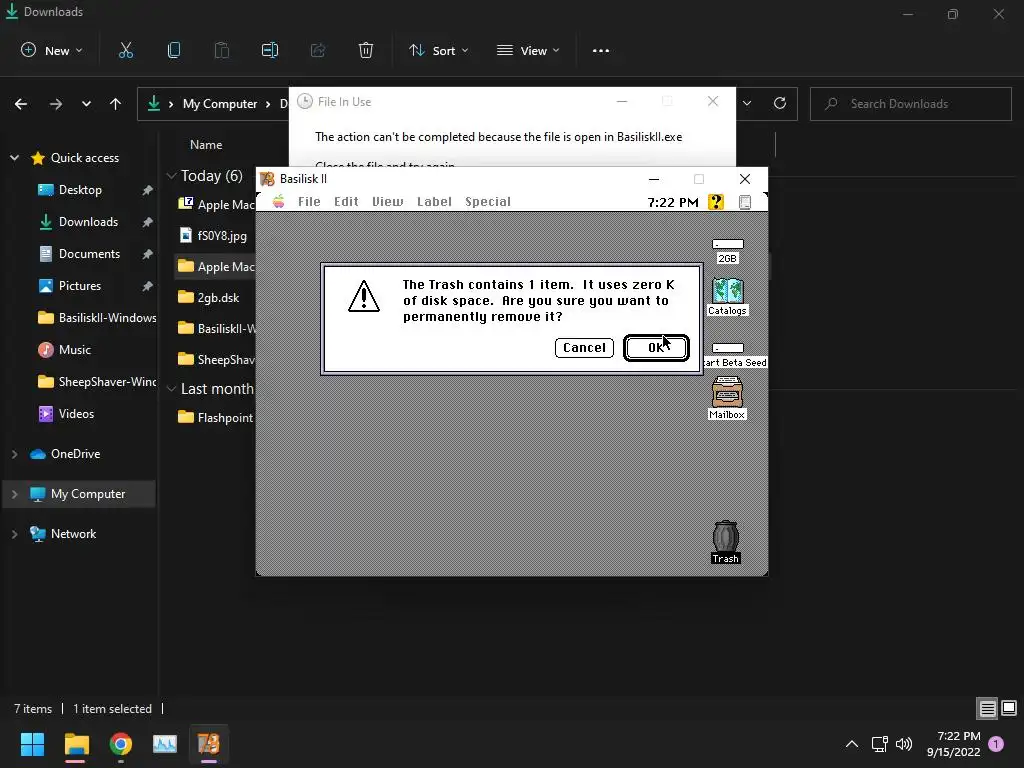Image resolution: width=1024 pixels, height=768 pixels.
Task: Select the Trash can icon
Action: pyautogui.click(x=726, y=542)
